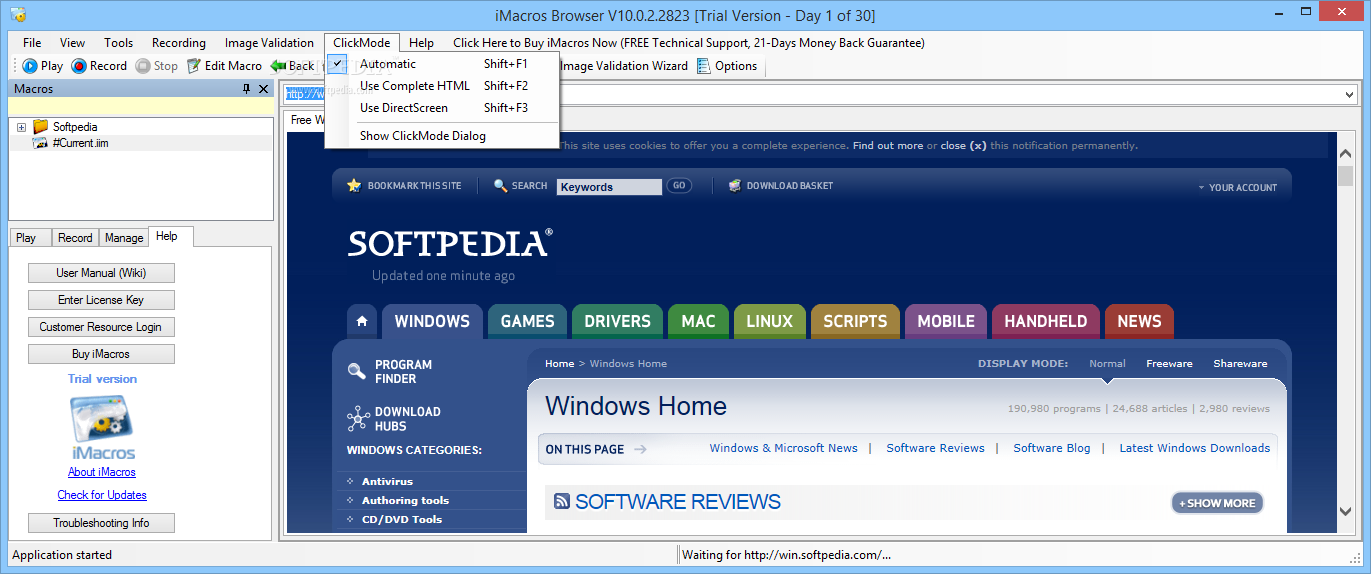
Task: Click the Troubleshooting Info button
Action: (101, 523)
